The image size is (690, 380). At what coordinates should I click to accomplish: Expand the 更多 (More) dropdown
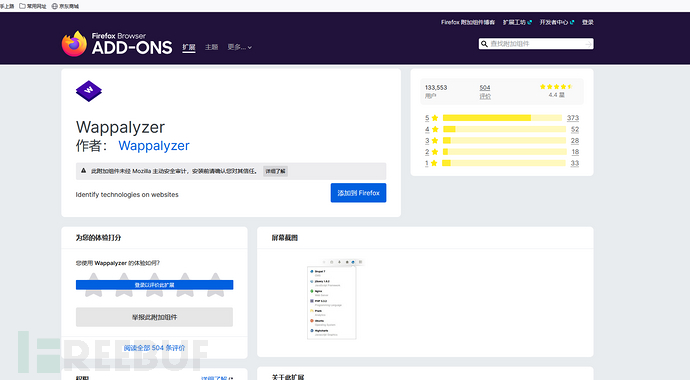[x=239, y=47]
